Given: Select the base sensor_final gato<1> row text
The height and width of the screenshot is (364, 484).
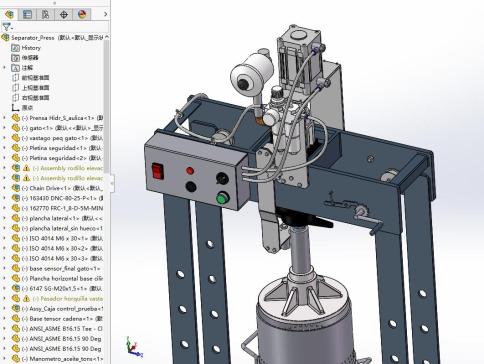Looking at the screenshot, I should [x=61, y=268].
